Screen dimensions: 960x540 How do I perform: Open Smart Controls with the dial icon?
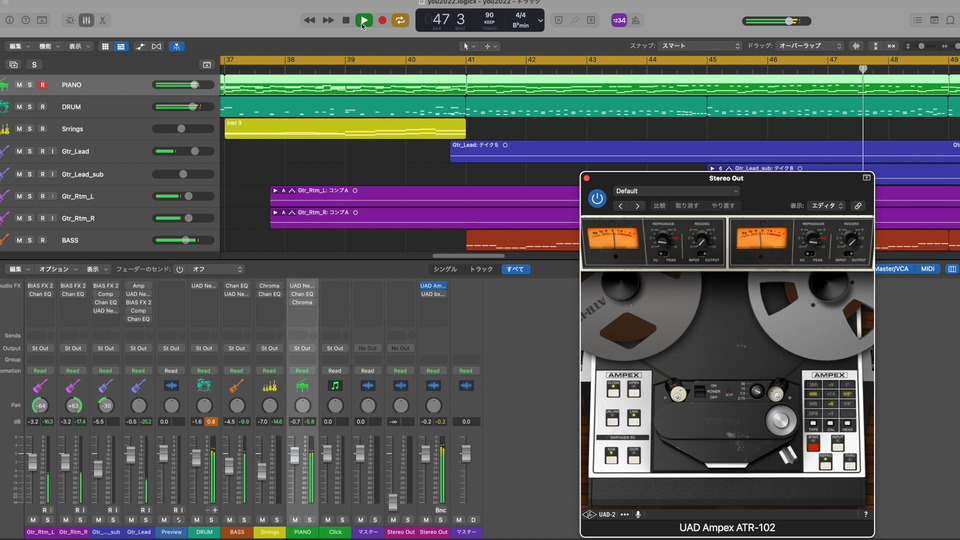pos(70,20)
